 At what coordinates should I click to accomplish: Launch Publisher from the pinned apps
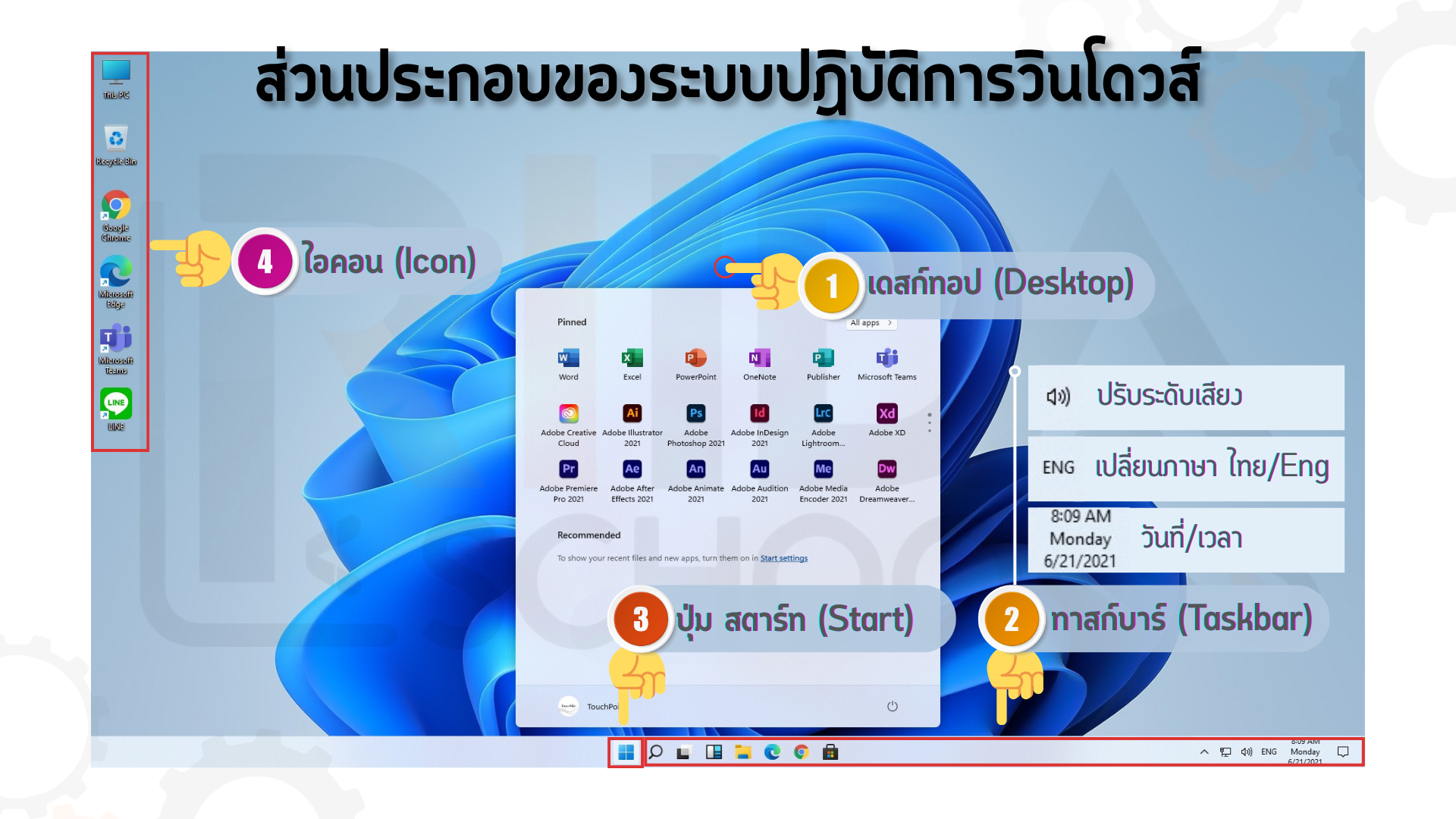click(824, 364)
